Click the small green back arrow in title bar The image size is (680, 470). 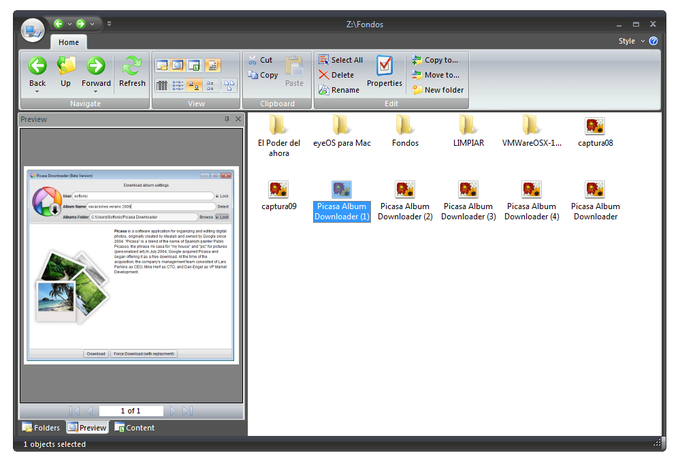[59, 24]
